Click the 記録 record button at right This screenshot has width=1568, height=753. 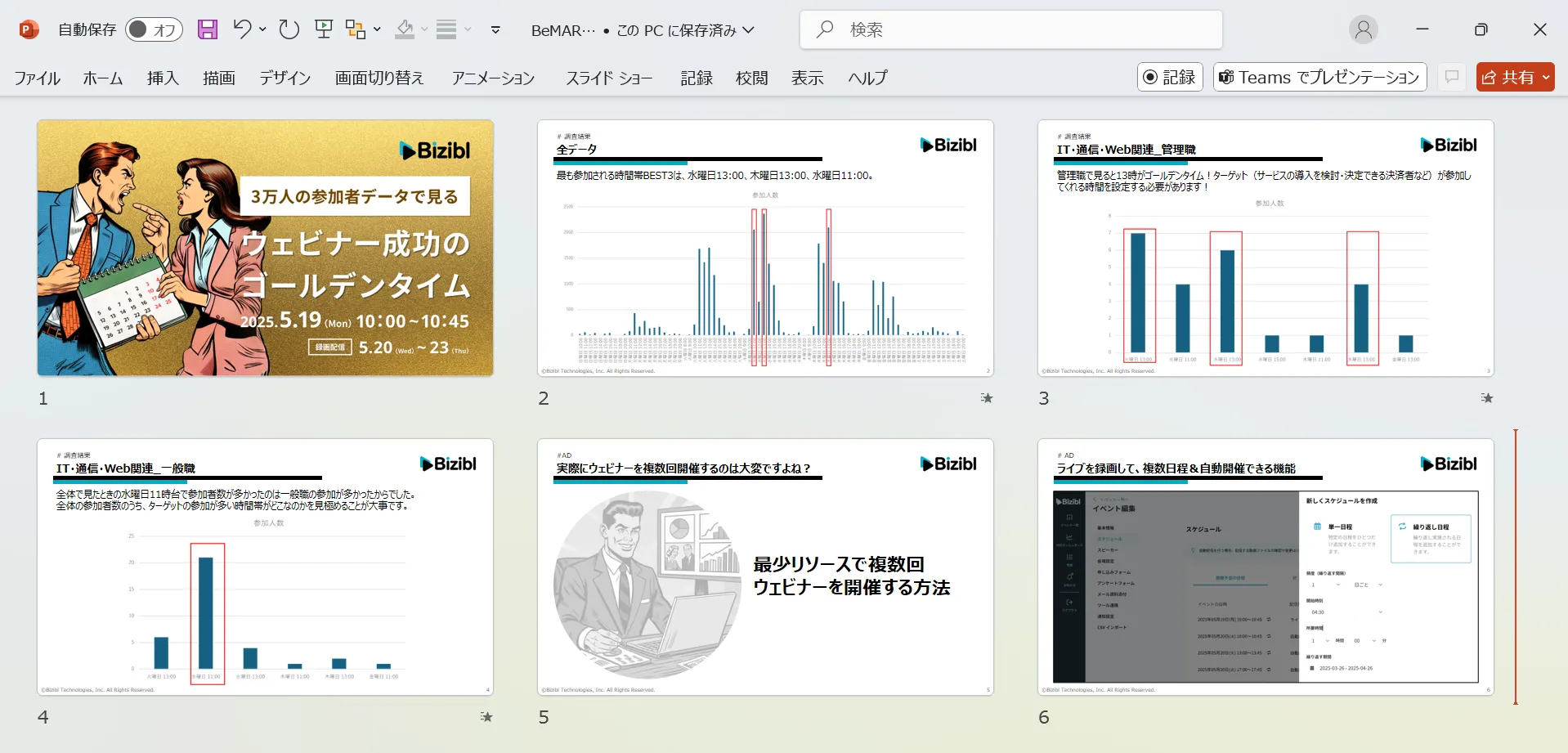pos(1170,77)
